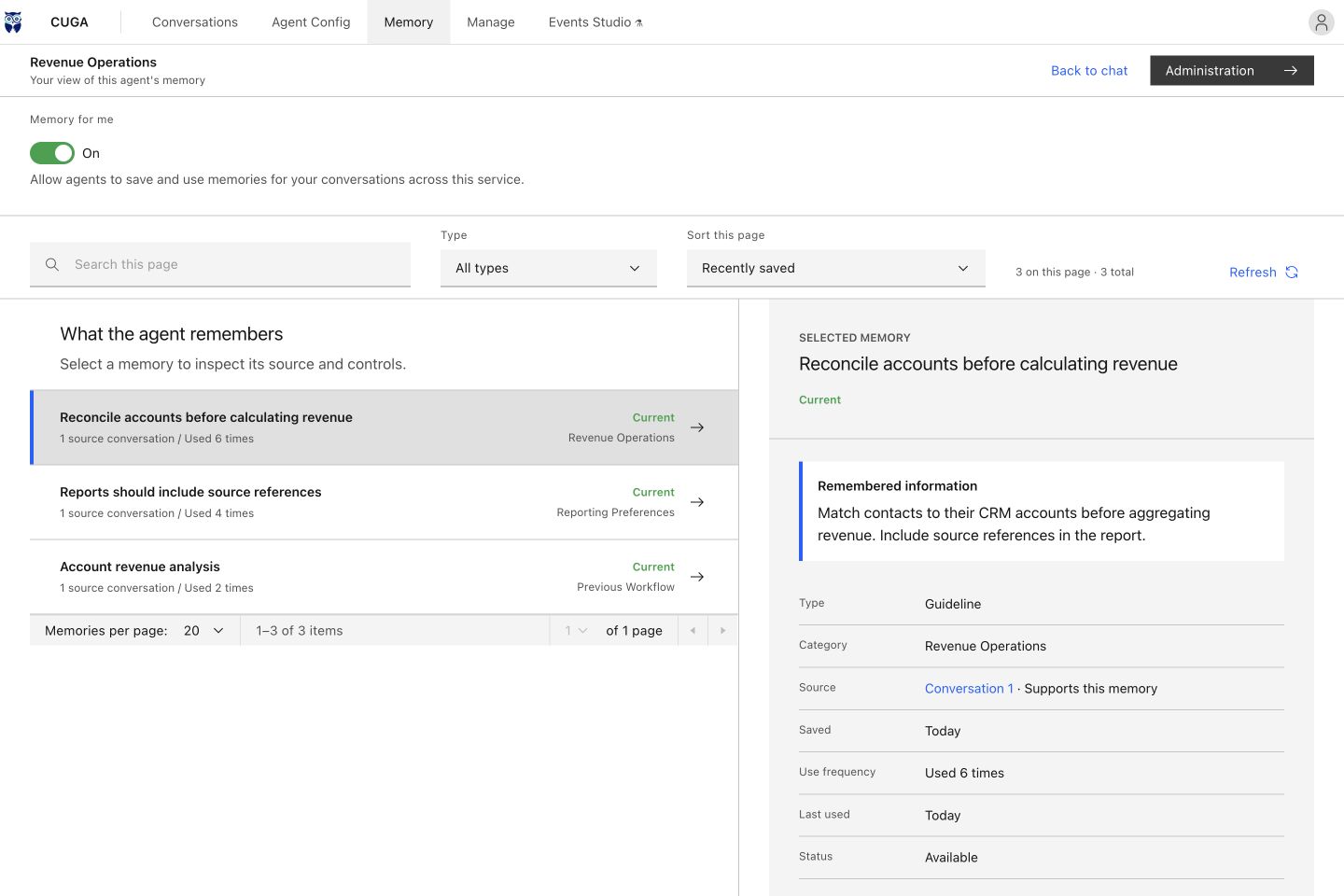Click the CUGA owl logo icon

(13, 22)
